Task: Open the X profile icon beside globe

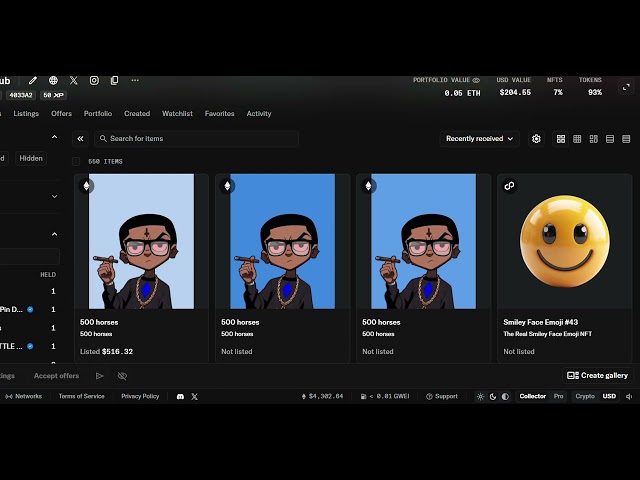Action: [73, 80]
